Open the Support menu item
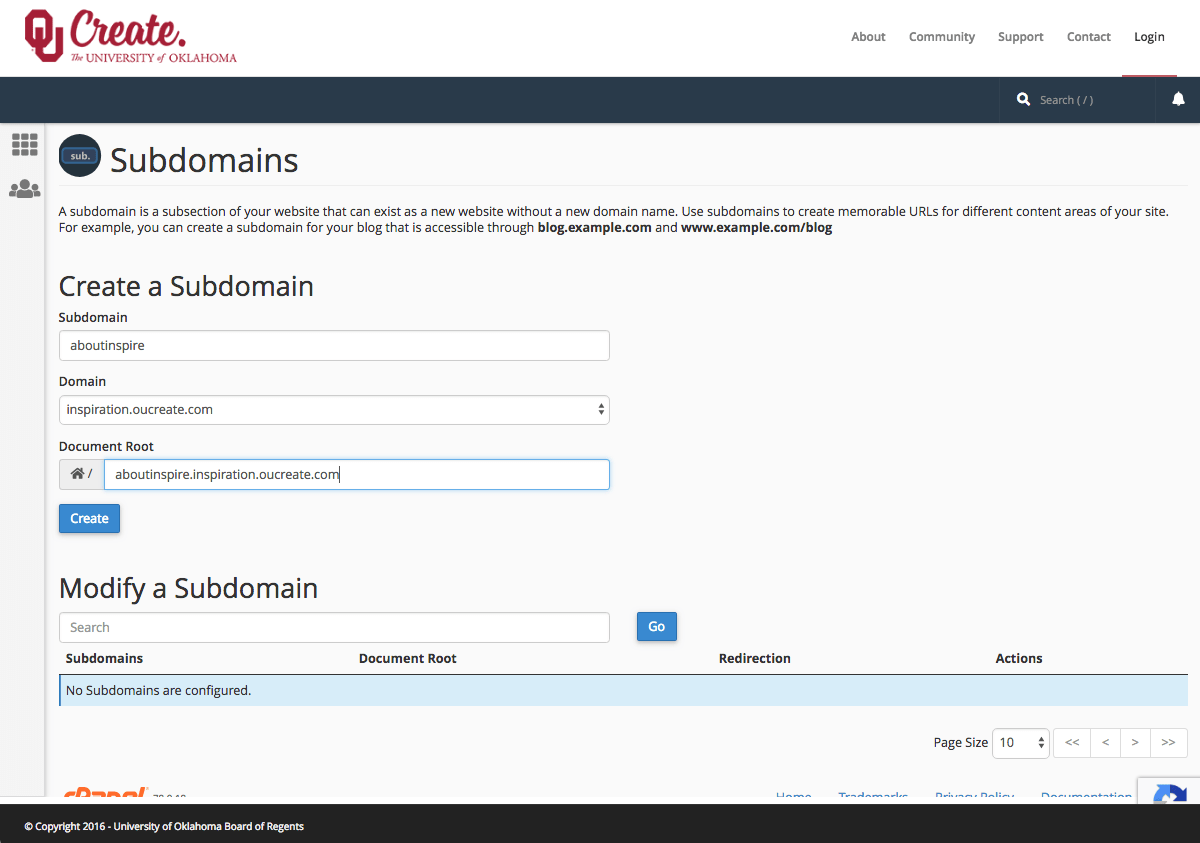The image size is (1200, 843). [x=1020, y=37]
